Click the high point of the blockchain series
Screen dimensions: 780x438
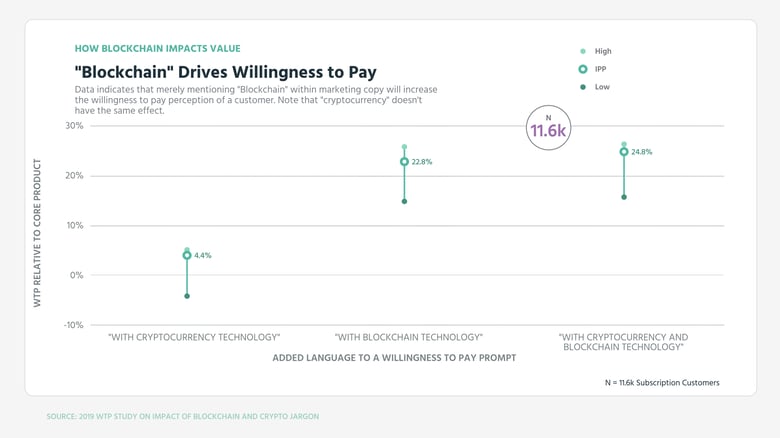[404, 147]
